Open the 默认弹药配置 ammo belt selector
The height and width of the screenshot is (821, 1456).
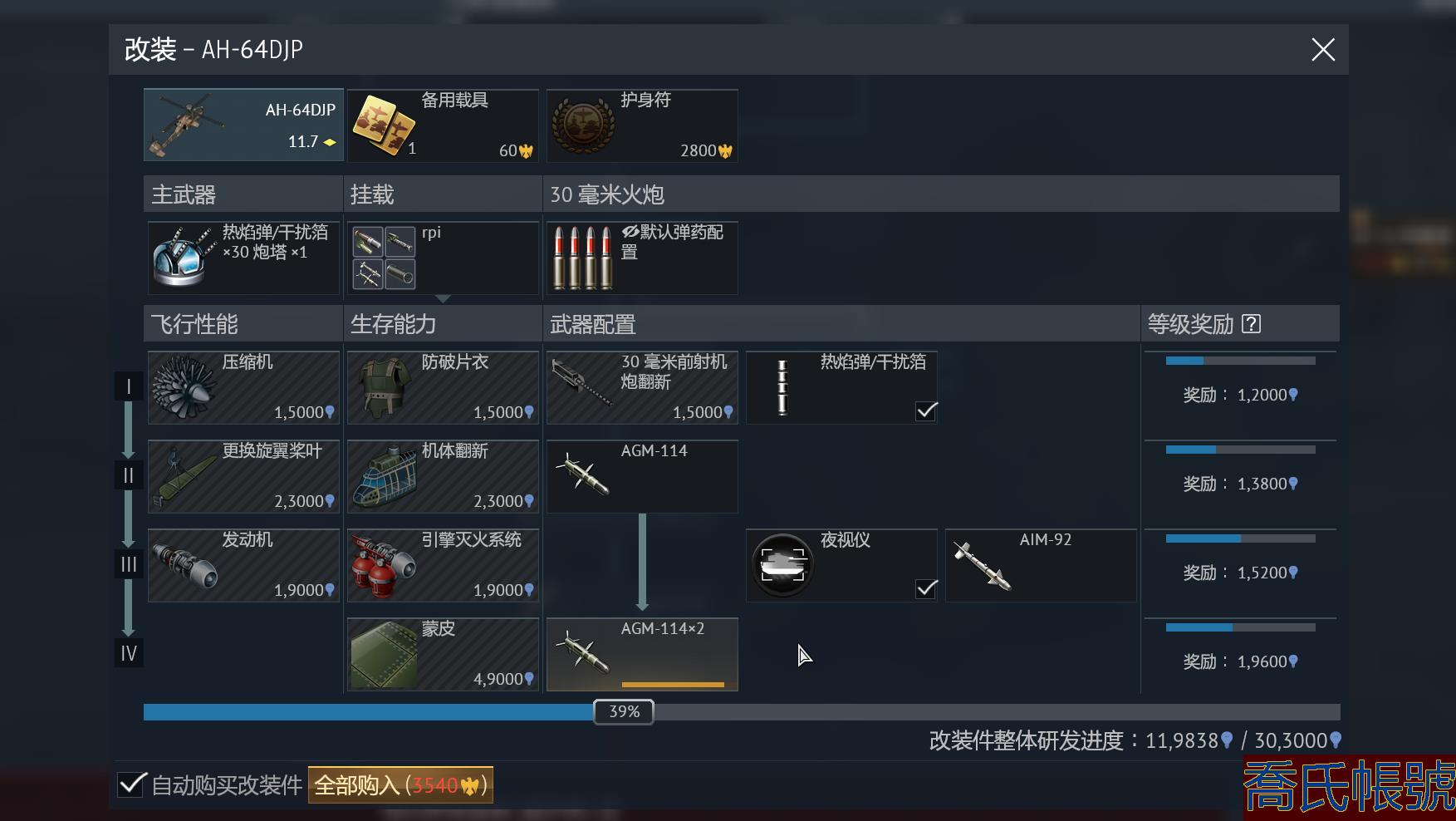(642, 258)
